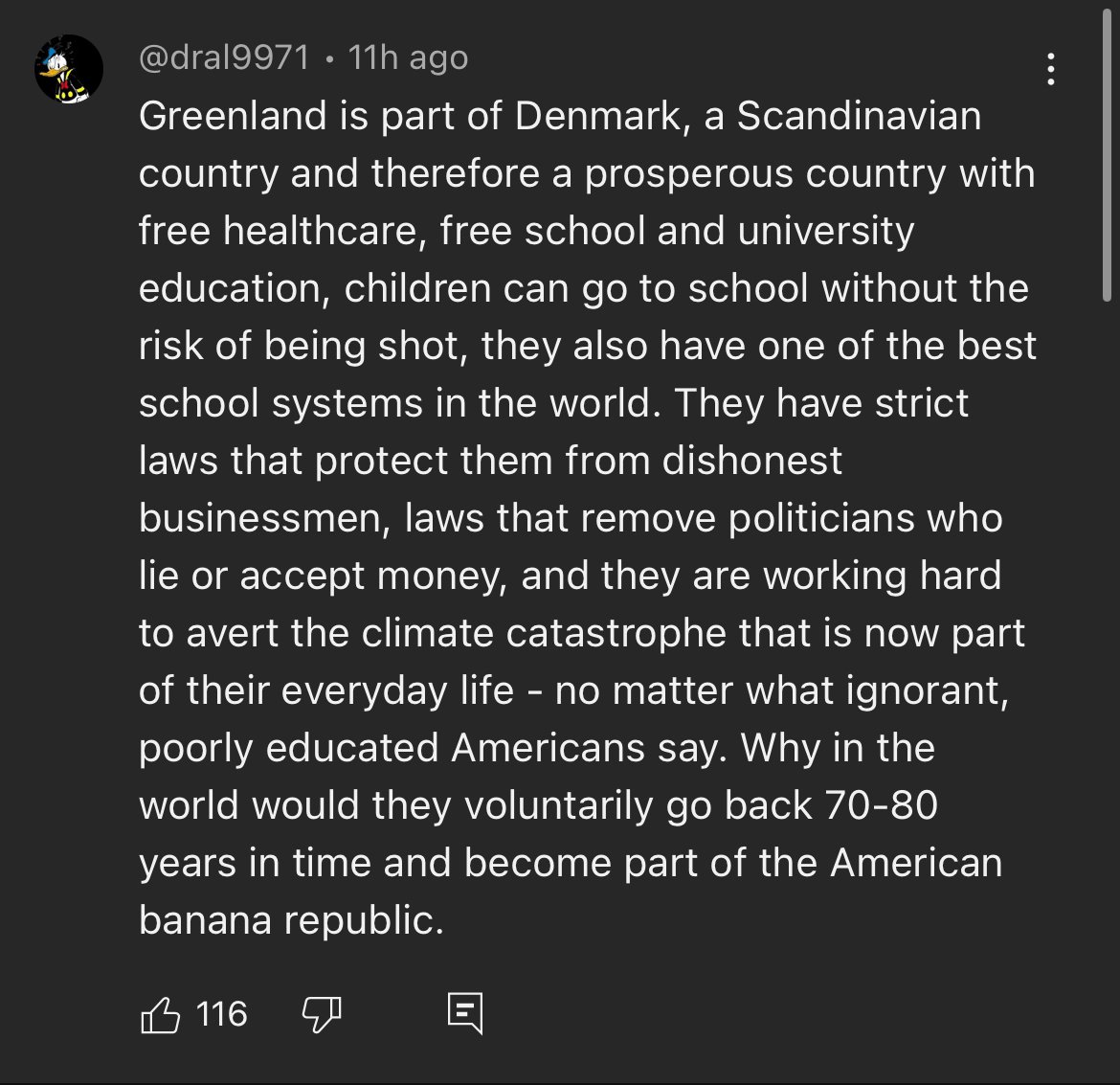This screenshot has height=1085, width=1120.
Task: Open the comment options three-dot menu
Action: 1051,69
